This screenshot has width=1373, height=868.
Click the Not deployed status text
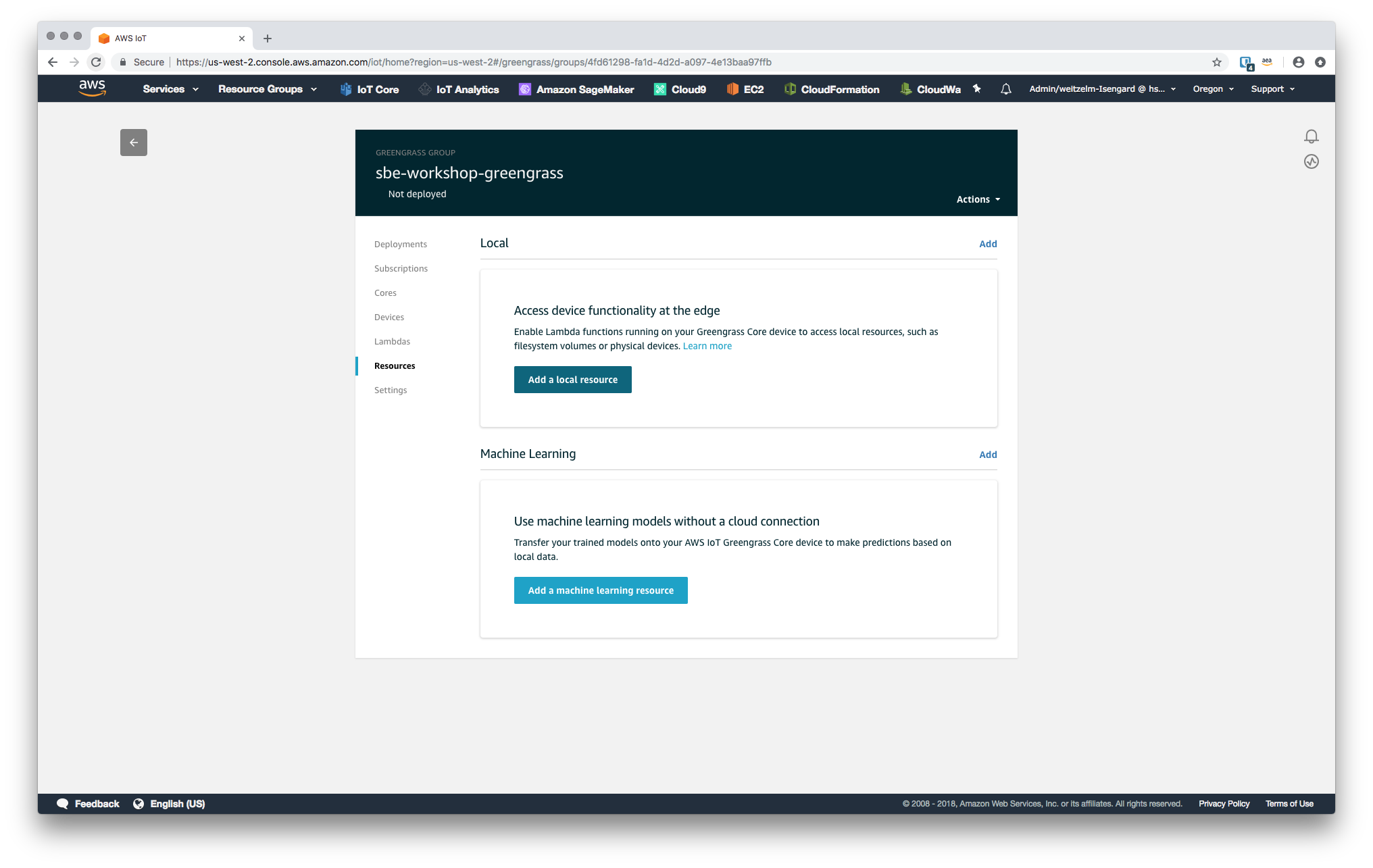click(x=417, y=194)
